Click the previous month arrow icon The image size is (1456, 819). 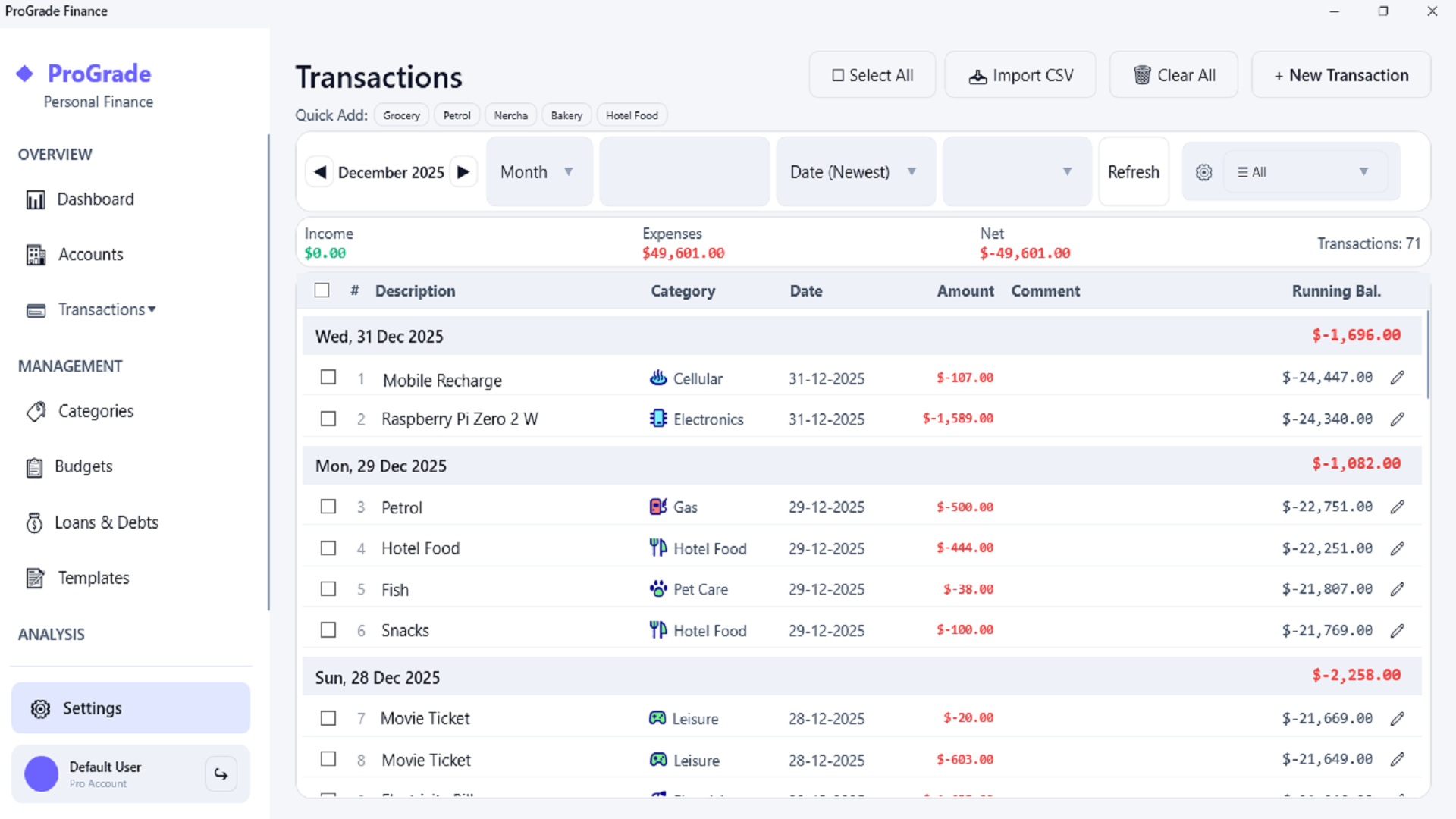(x=320, y=172)
